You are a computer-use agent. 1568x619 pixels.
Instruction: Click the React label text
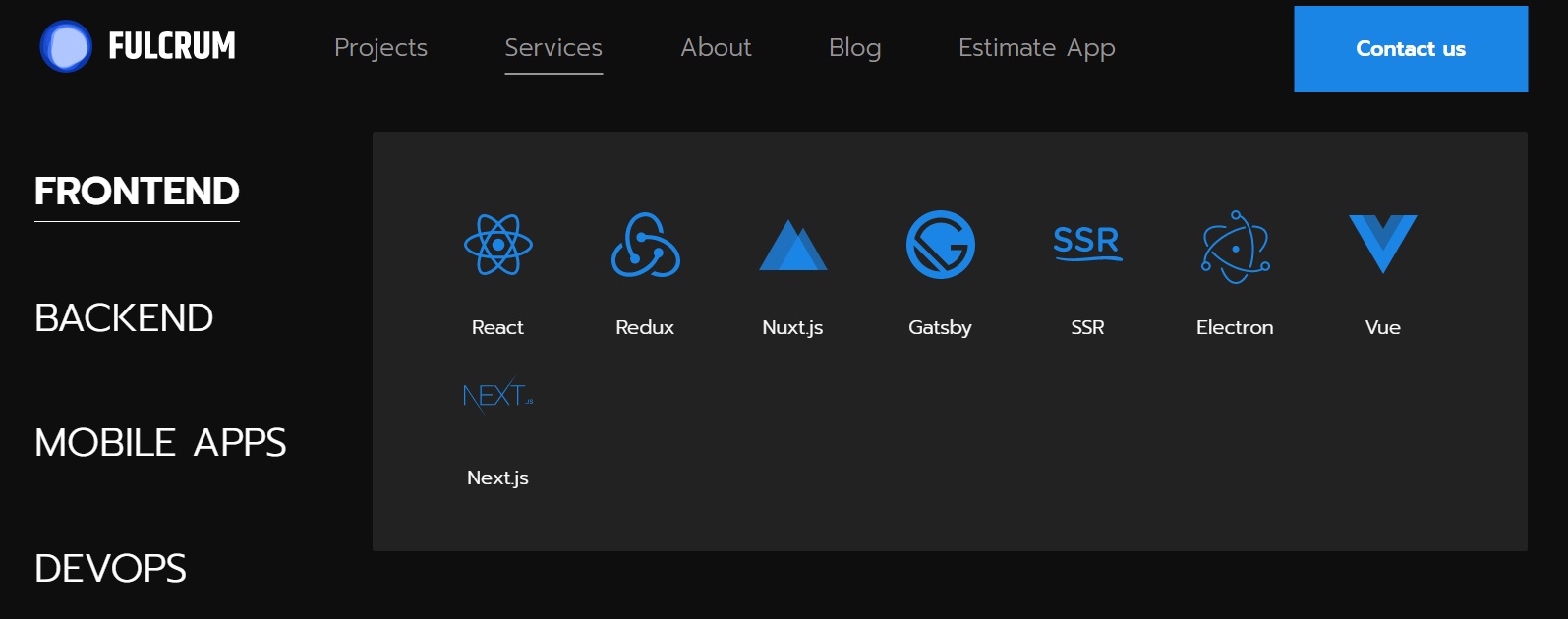tap(497, 327)
